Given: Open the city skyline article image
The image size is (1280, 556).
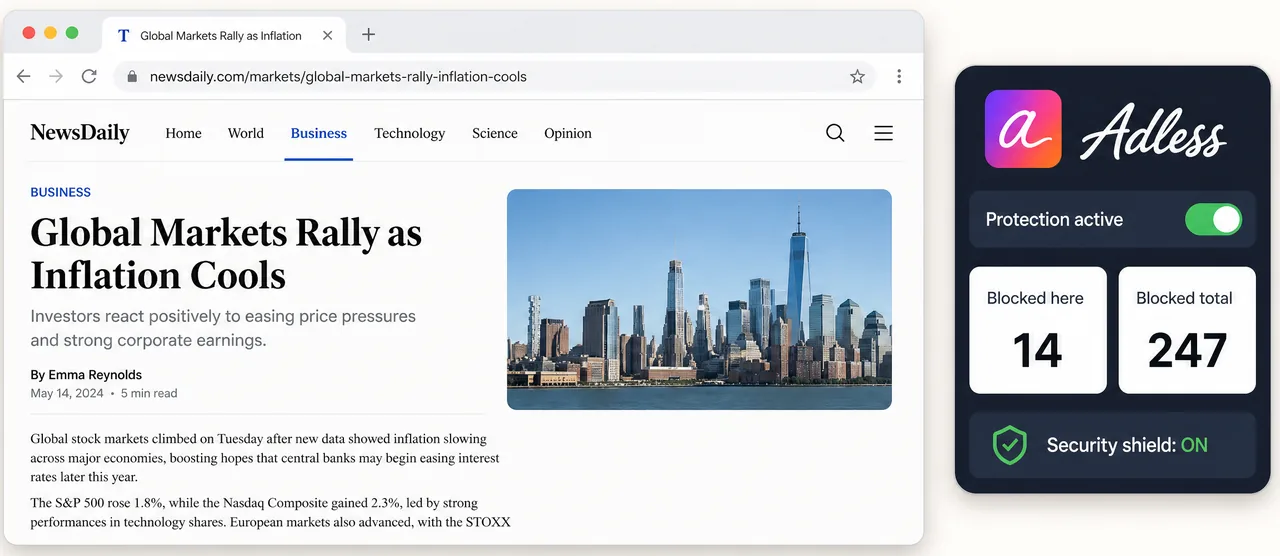Looking at the screenshot, I should click(x=699, y=299).
